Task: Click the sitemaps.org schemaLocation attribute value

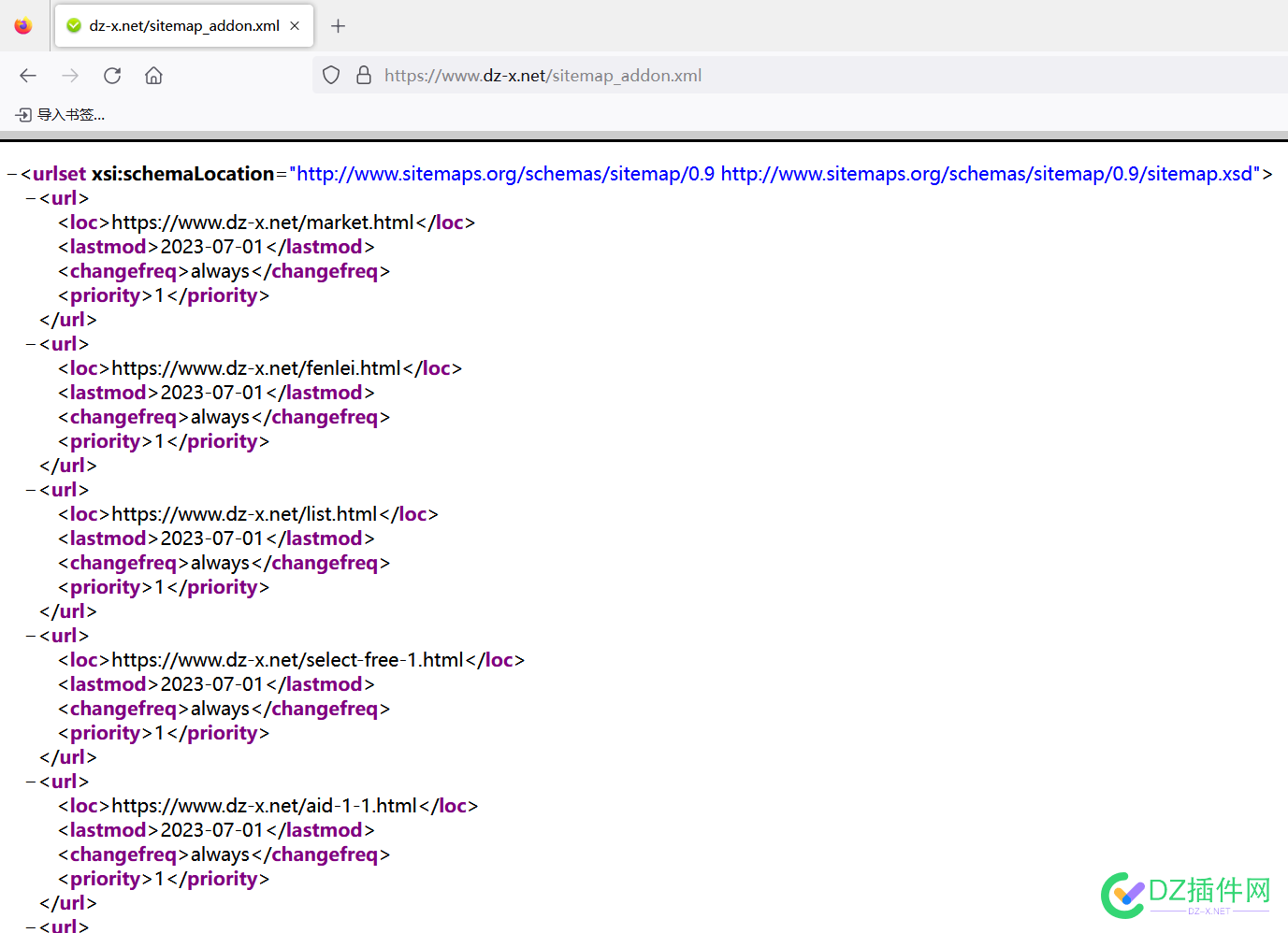Action: point(775,174)
